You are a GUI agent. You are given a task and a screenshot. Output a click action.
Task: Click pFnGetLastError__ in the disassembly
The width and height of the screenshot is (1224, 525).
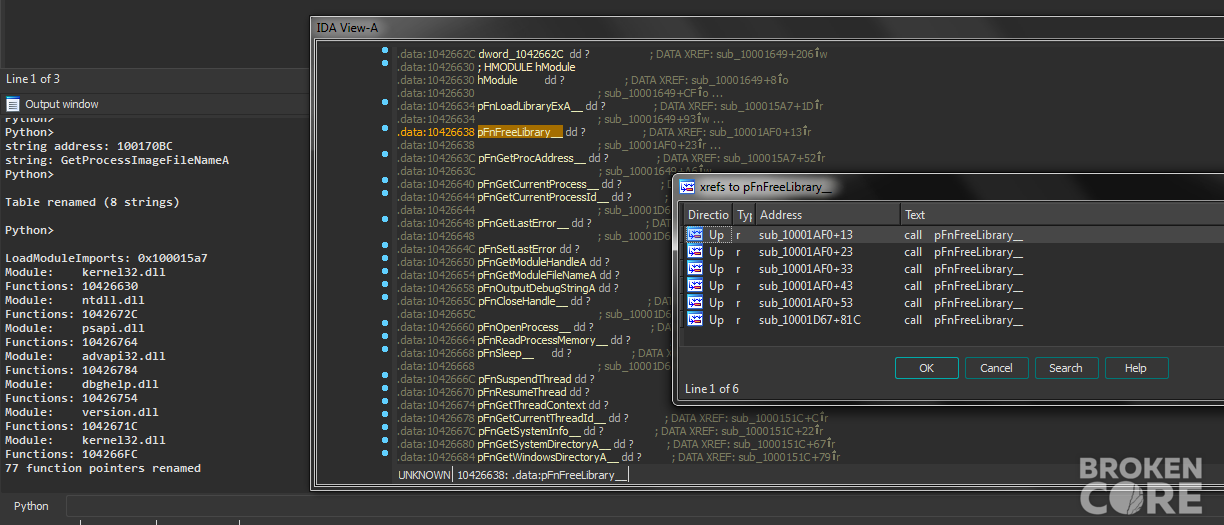(x=523, y=223)
